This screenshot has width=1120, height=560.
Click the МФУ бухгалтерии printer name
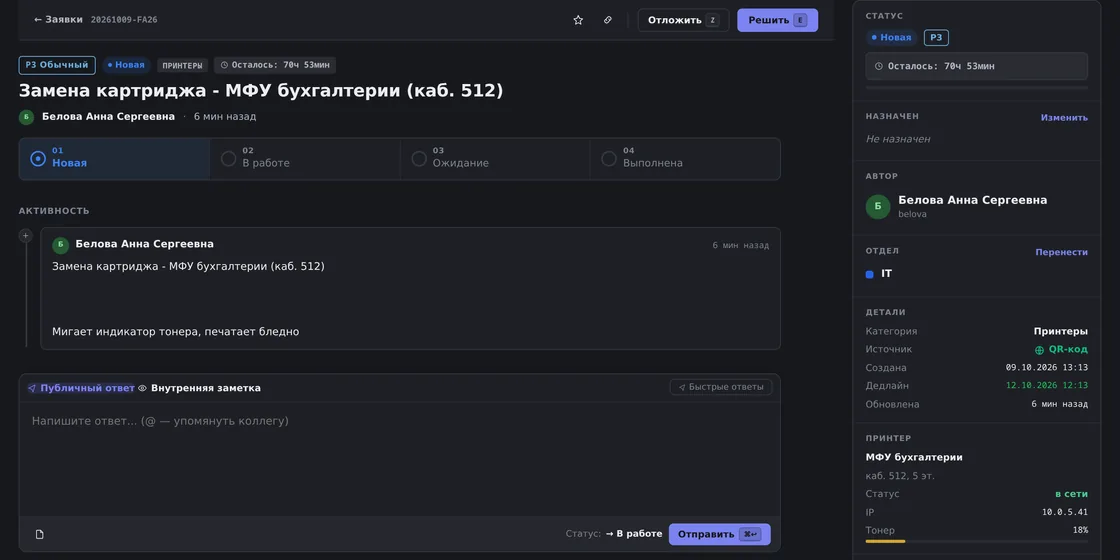tap(914, 457)
